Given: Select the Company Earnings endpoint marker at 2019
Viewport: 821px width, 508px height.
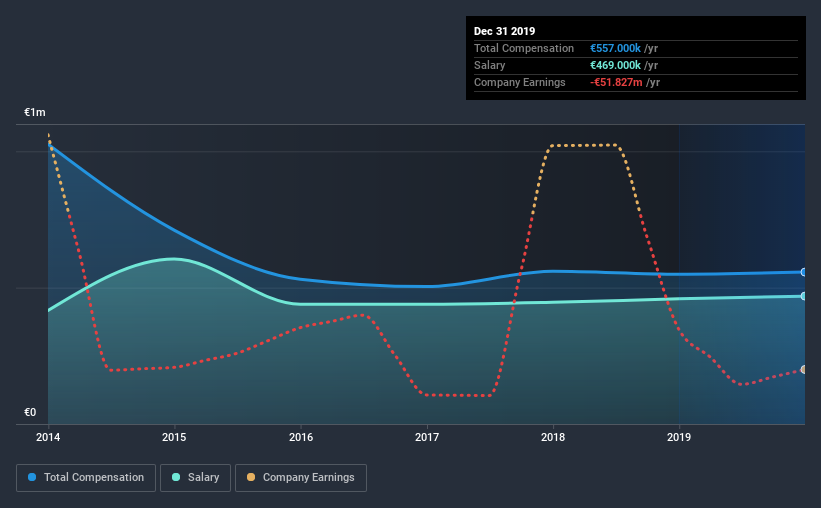Looking at the screenshot, I should pos(803,370).
